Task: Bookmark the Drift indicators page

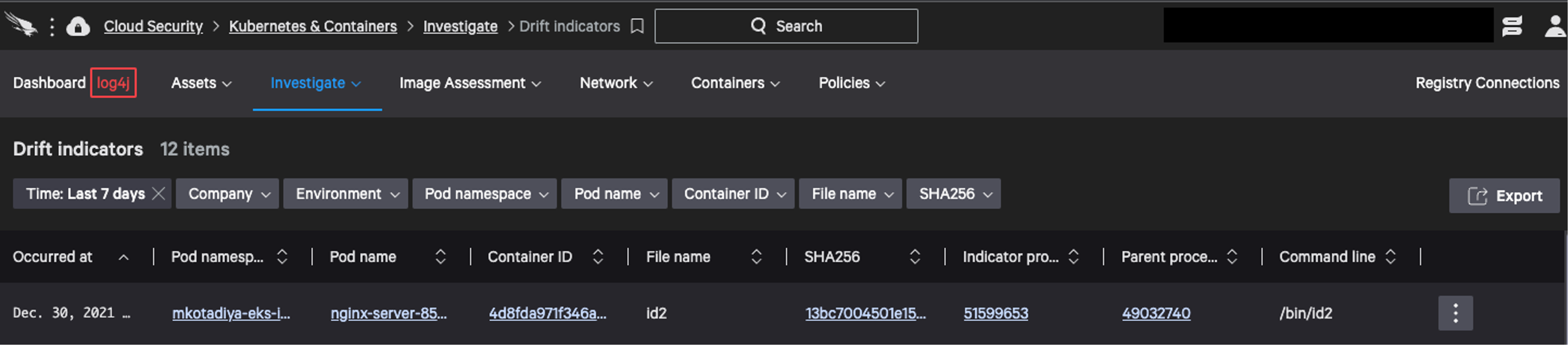Action: (637, 26)
